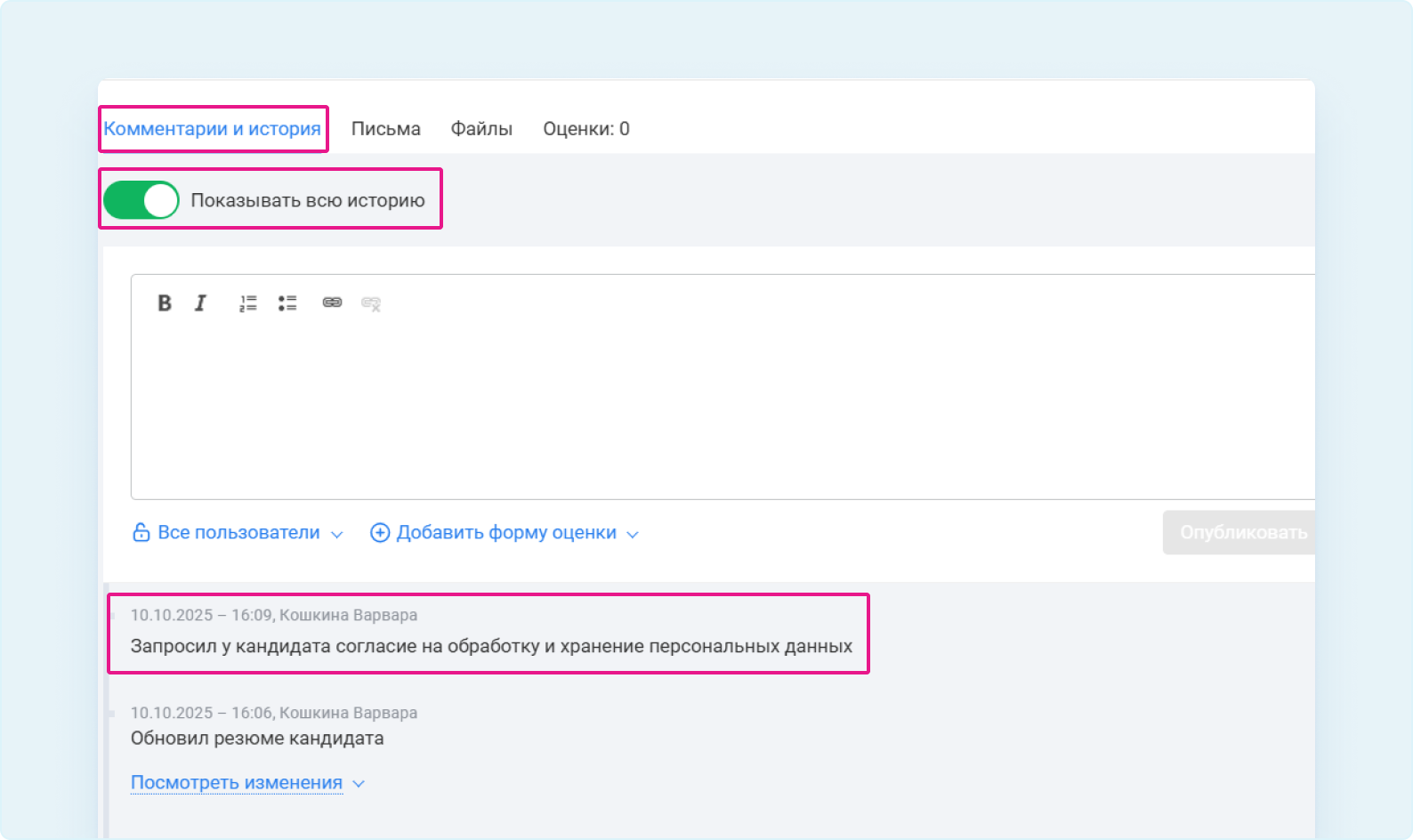Select the history entry about personal data consent
This screenshot has width=1413, height=840.
click(x=491, y=646)
